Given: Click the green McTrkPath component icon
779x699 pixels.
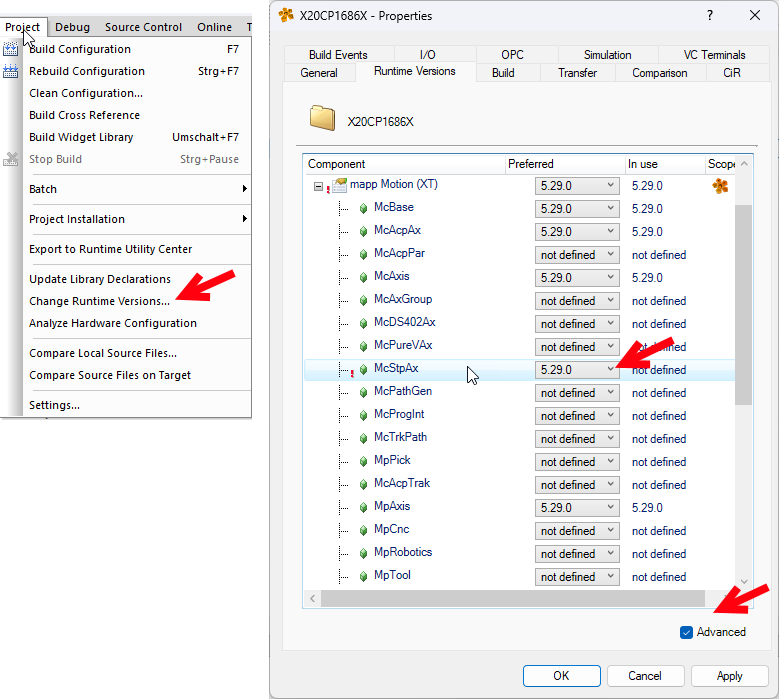Looking at the screenshot, I should tap(364, 438).
